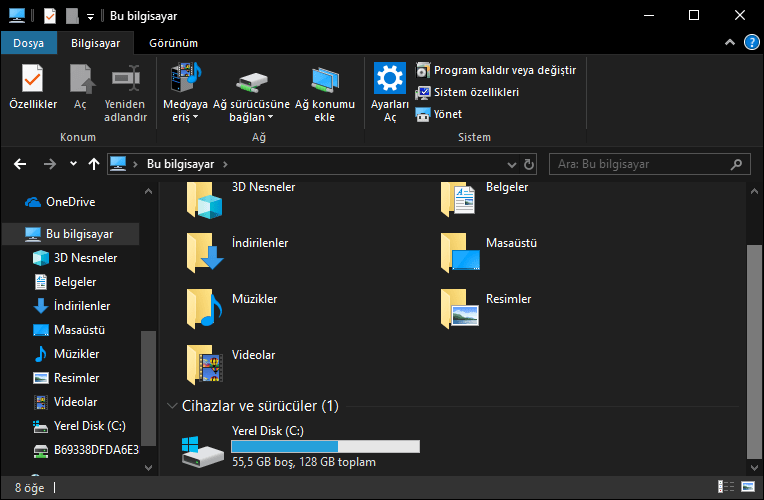Open the Dosya menu tab
The height and width of the screenshot is (500, 764).
[x=28, y=44]
